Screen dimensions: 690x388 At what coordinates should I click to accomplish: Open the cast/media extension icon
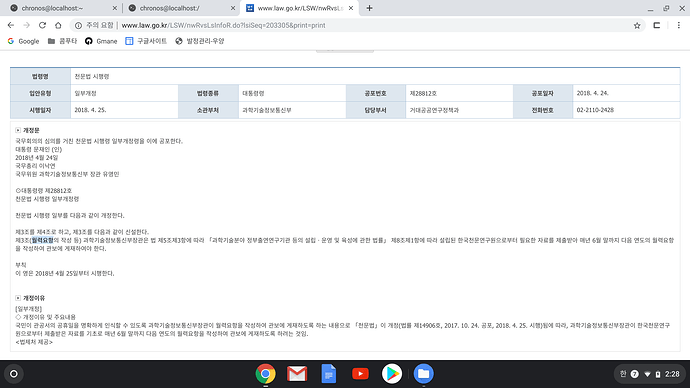tap(657, 26)
